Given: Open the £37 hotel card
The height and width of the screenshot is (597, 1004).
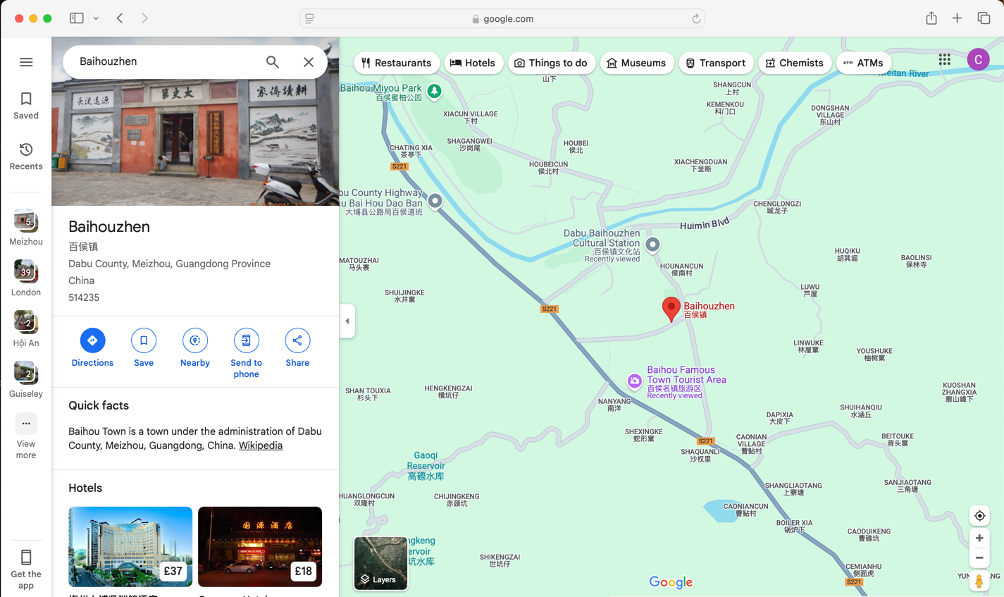Looking at the screenshot, I should click(130, 546).
